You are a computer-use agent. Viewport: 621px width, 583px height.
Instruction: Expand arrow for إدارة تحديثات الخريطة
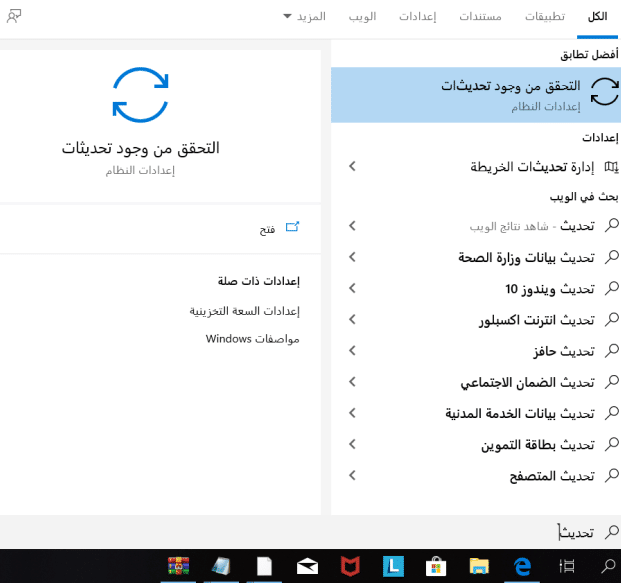[352, 166]
